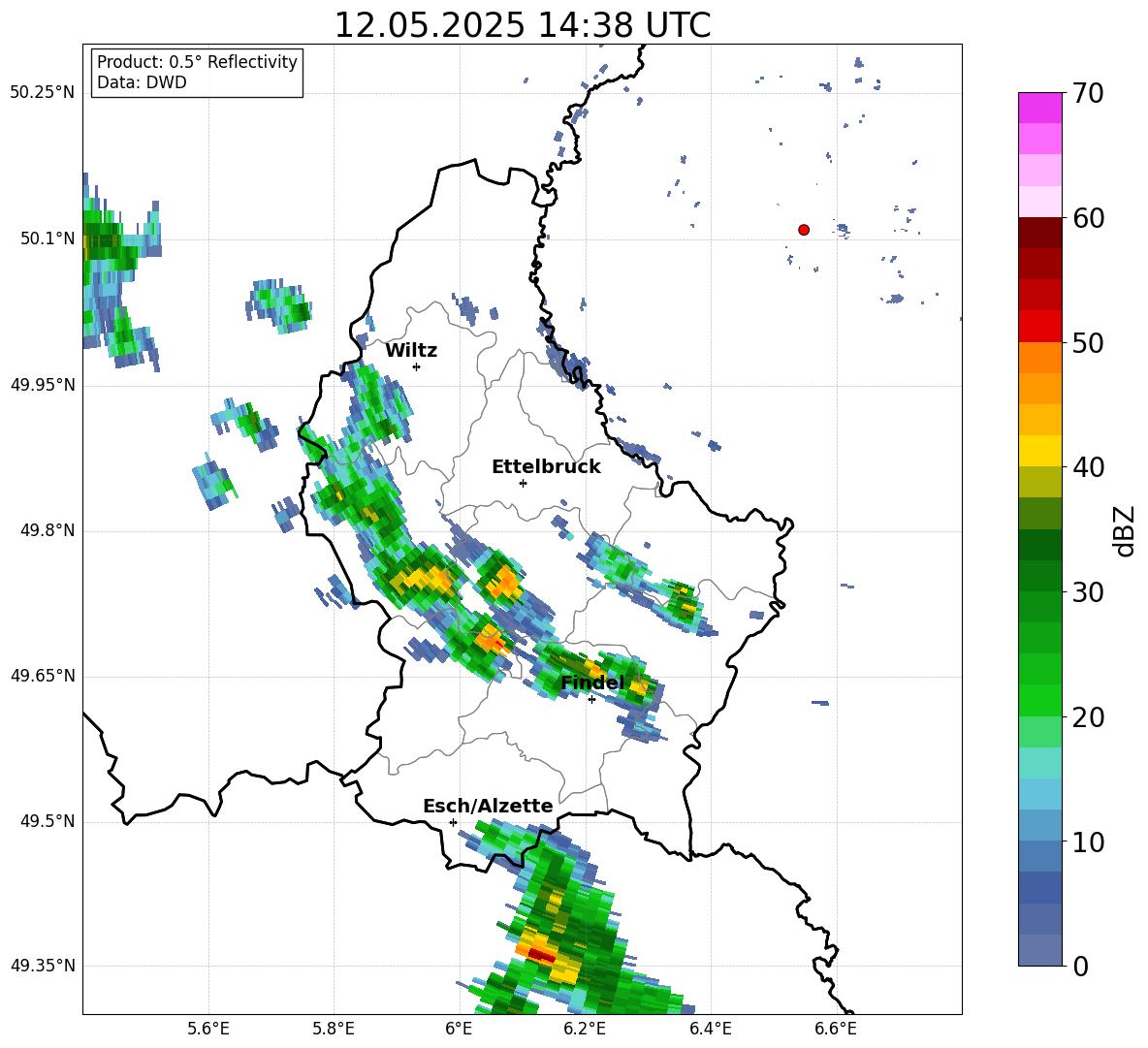Click the 5.8°E longitude label
This screenshot has width=1148, height=1048.
334,1029
